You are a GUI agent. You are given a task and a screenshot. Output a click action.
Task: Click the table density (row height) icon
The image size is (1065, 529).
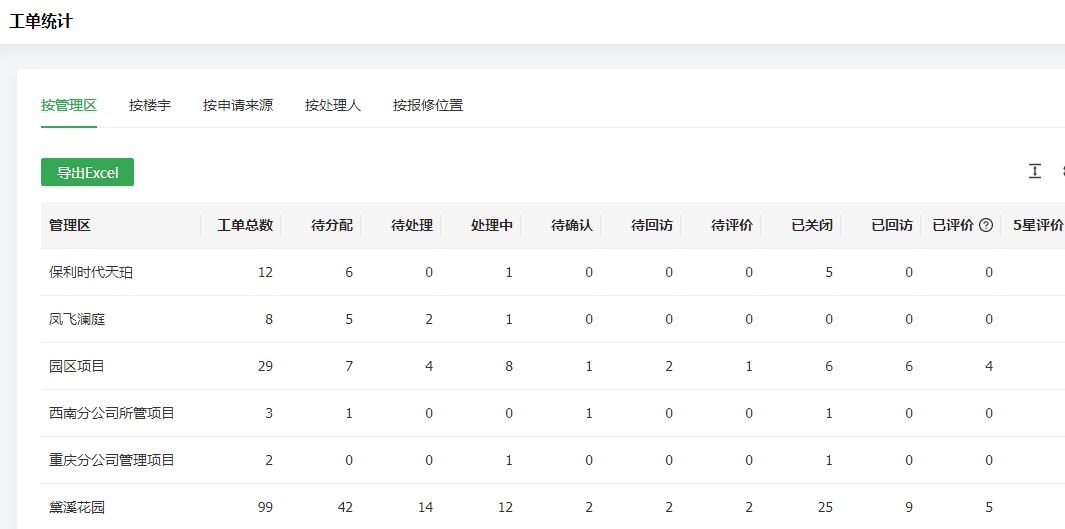pos(1035,172)
